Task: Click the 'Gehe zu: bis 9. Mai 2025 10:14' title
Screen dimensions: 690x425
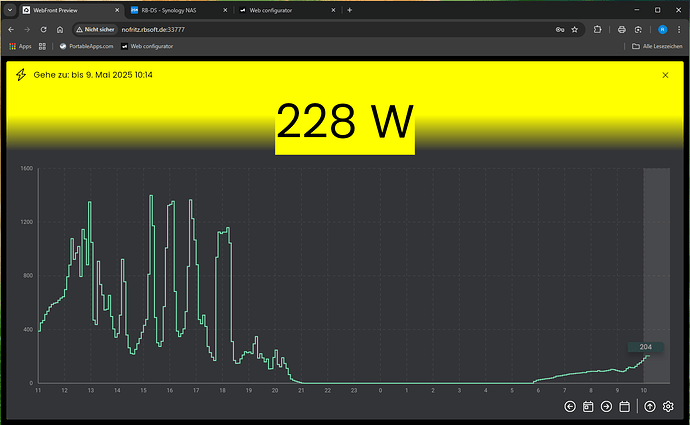Action: (93, 75)
